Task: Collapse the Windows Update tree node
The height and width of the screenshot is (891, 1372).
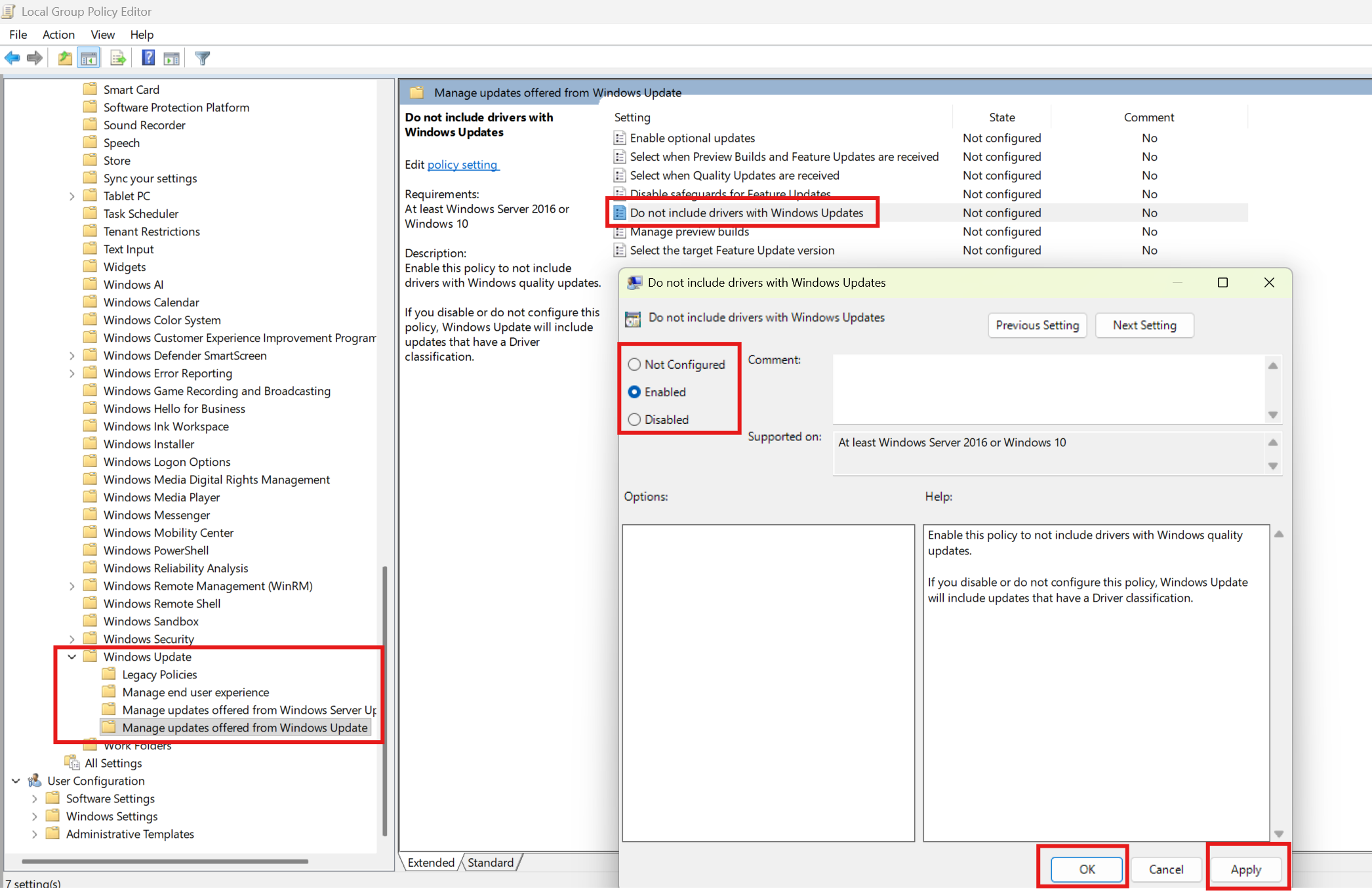Action: pos(72,657)
